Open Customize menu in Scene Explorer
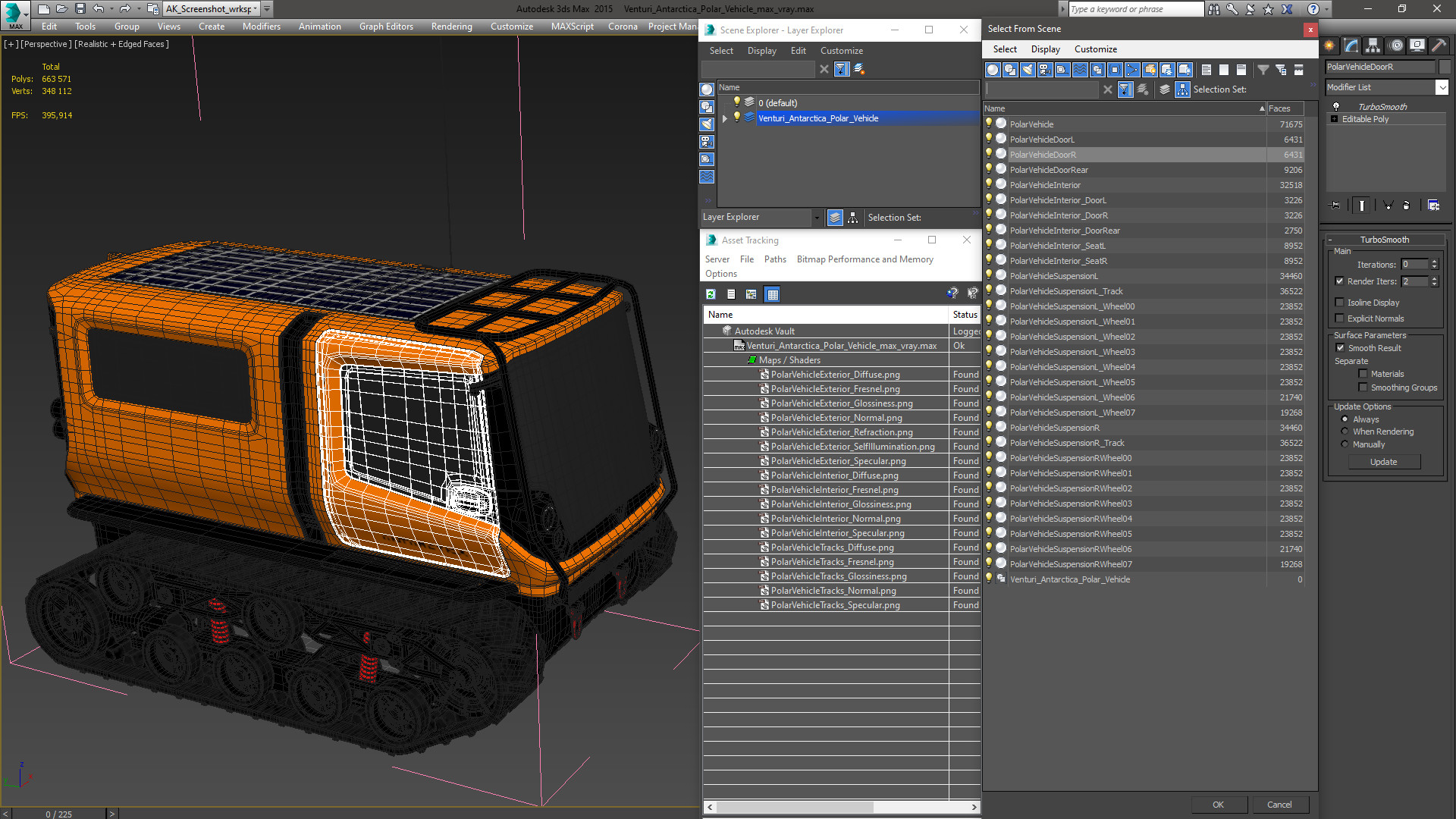Image resolution: width=1456 pixels, height=819 pixels. [841, 51]
